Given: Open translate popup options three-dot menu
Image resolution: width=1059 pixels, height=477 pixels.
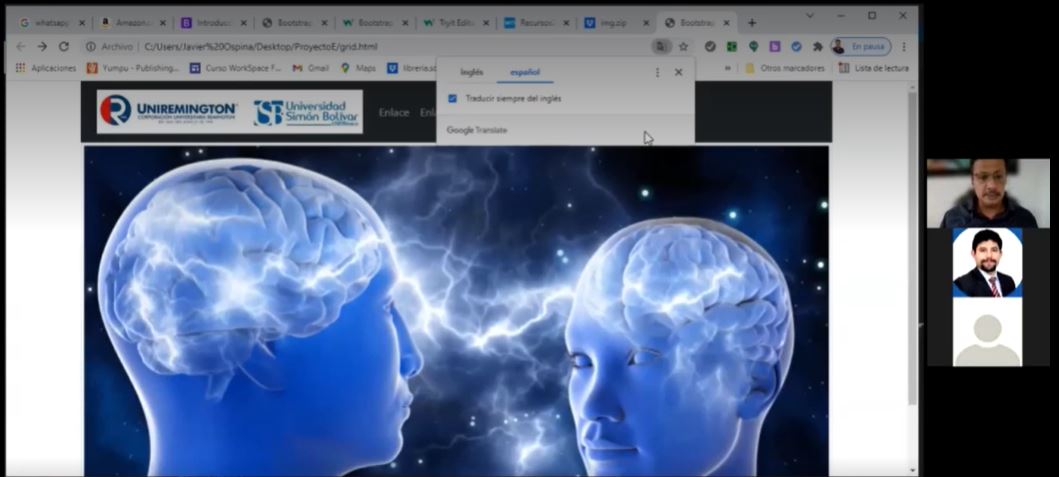Looking at the screenshot, I should (x=657, y=72).
